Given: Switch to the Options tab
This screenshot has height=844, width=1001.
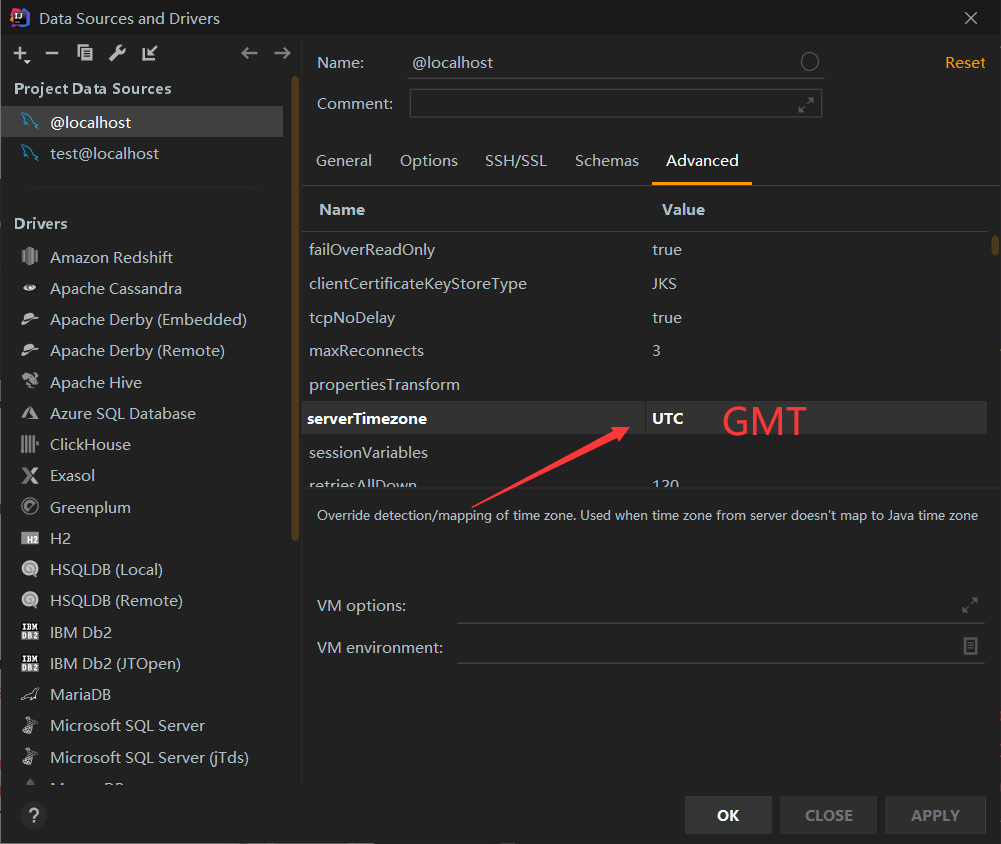Looking at the screenshot, I should coord(428,161).
